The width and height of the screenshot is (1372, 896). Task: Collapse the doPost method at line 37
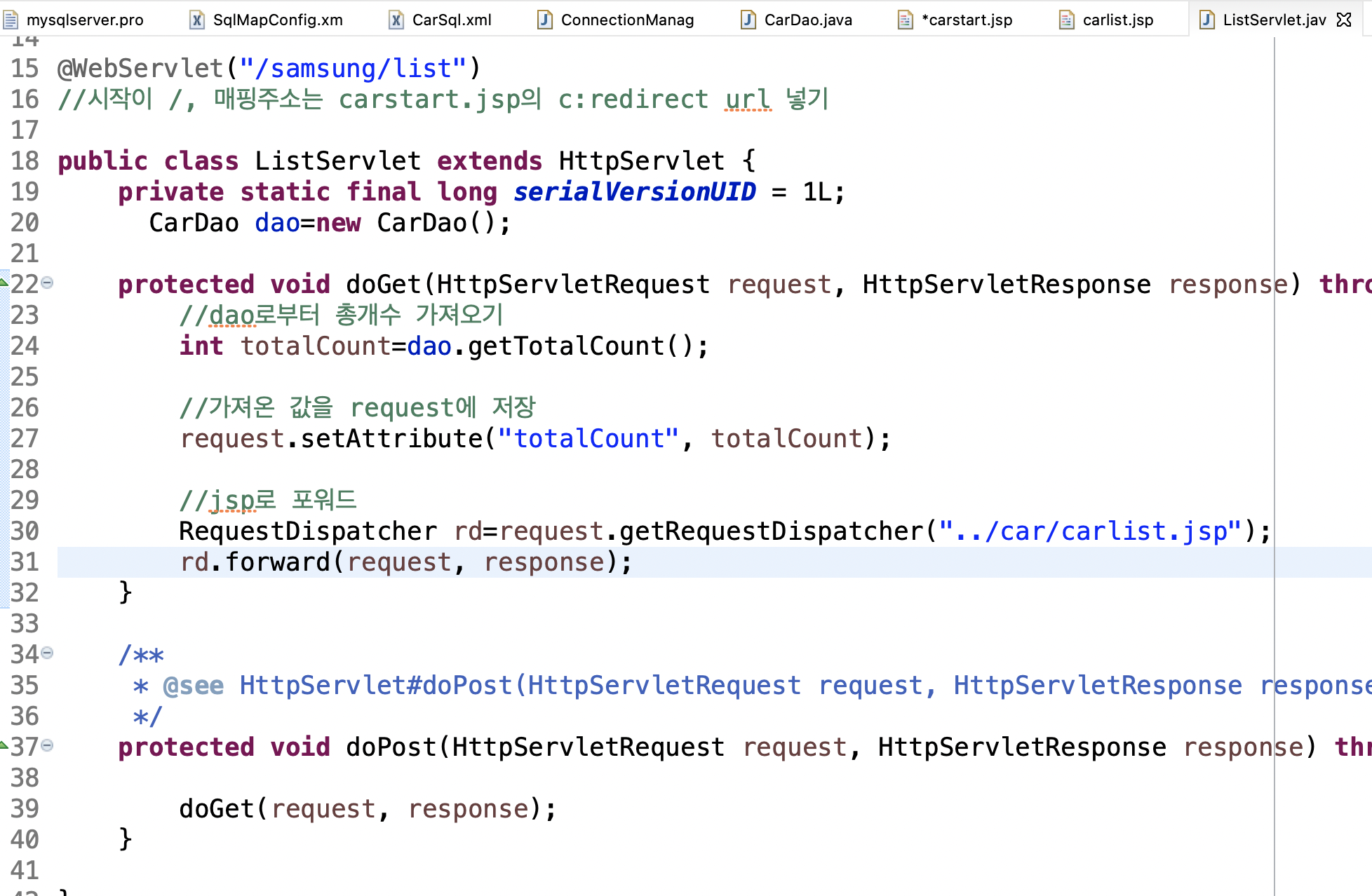click(x=47, y=746)
